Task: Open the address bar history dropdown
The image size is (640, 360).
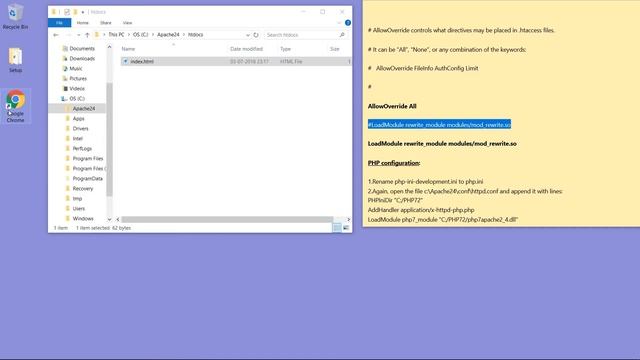Action: [248, 35]
